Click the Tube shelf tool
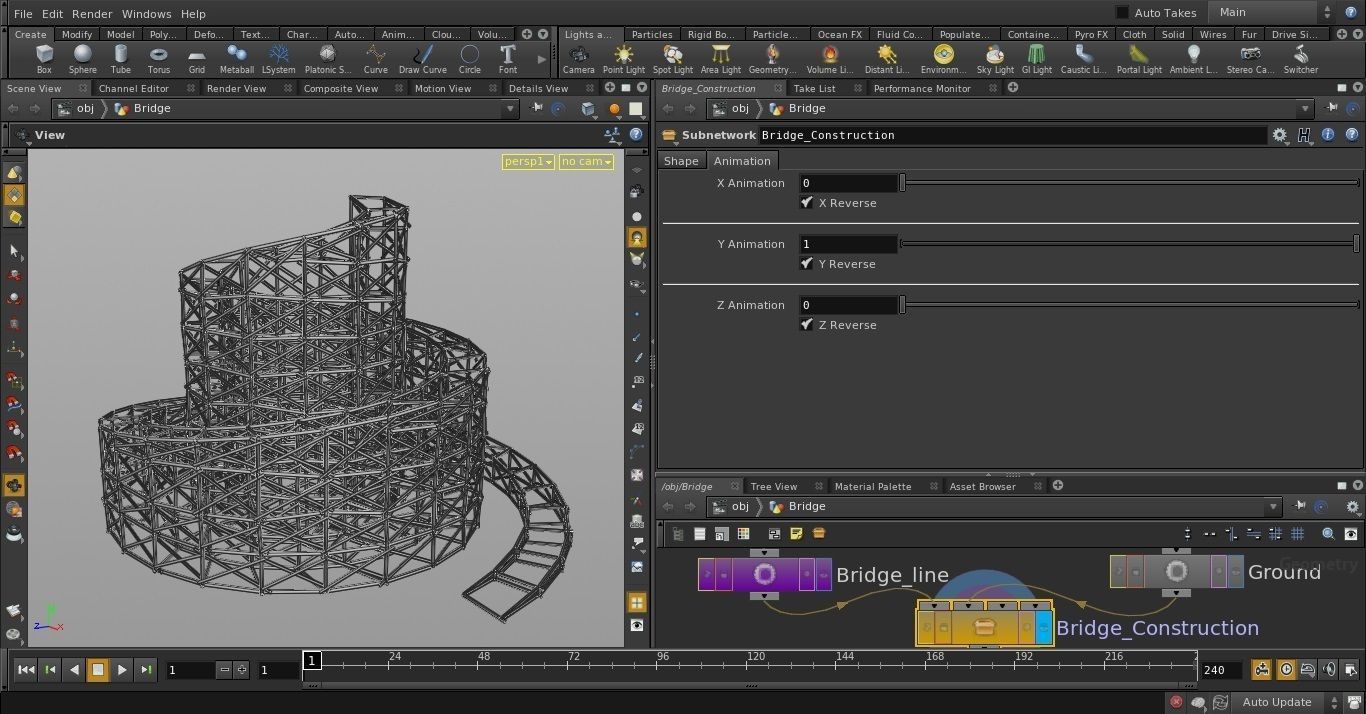Image resolution: width=1366 pixels, height=714 pixels. tap(121, 59)
